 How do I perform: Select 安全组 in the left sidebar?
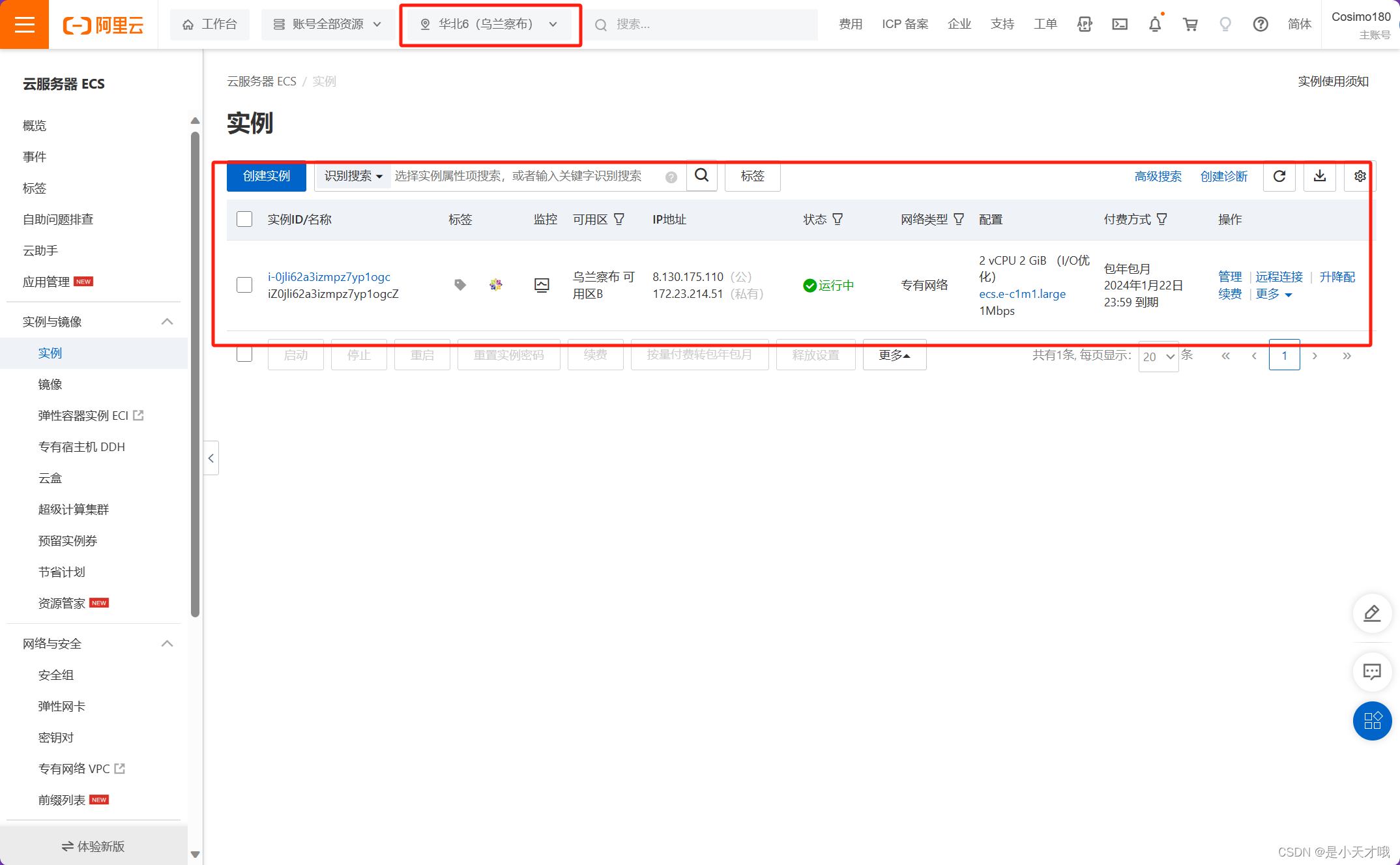[x=56, y=675]
